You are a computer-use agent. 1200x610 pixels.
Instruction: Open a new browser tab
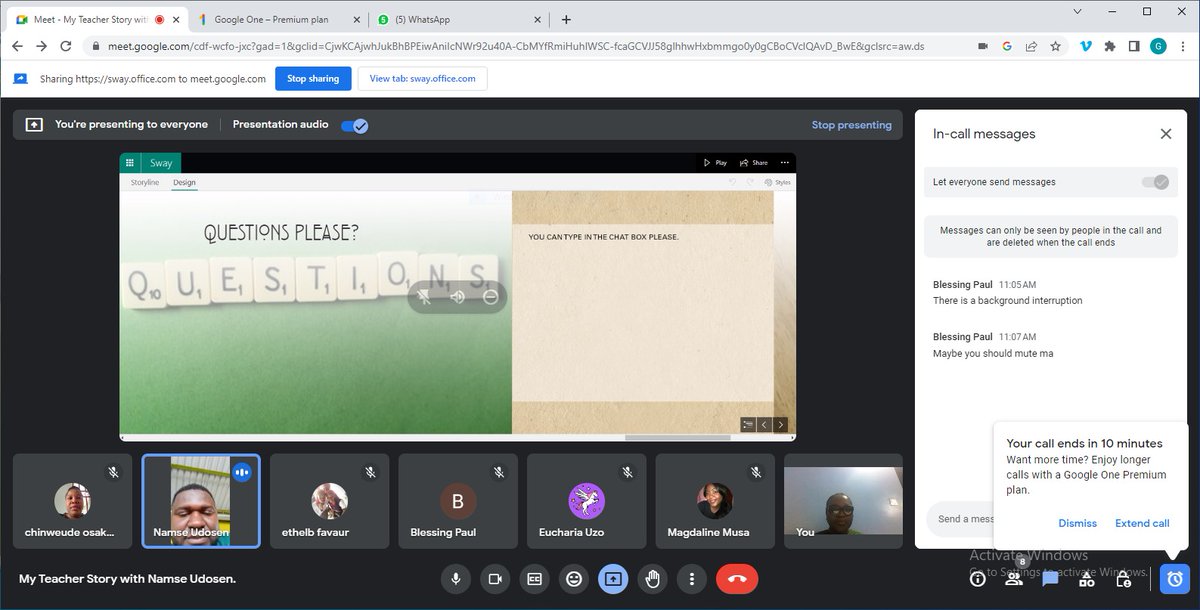[566, 19]
